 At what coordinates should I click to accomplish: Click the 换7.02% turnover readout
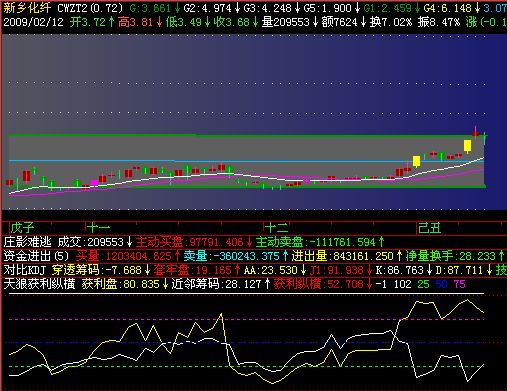tap(391, 22)
